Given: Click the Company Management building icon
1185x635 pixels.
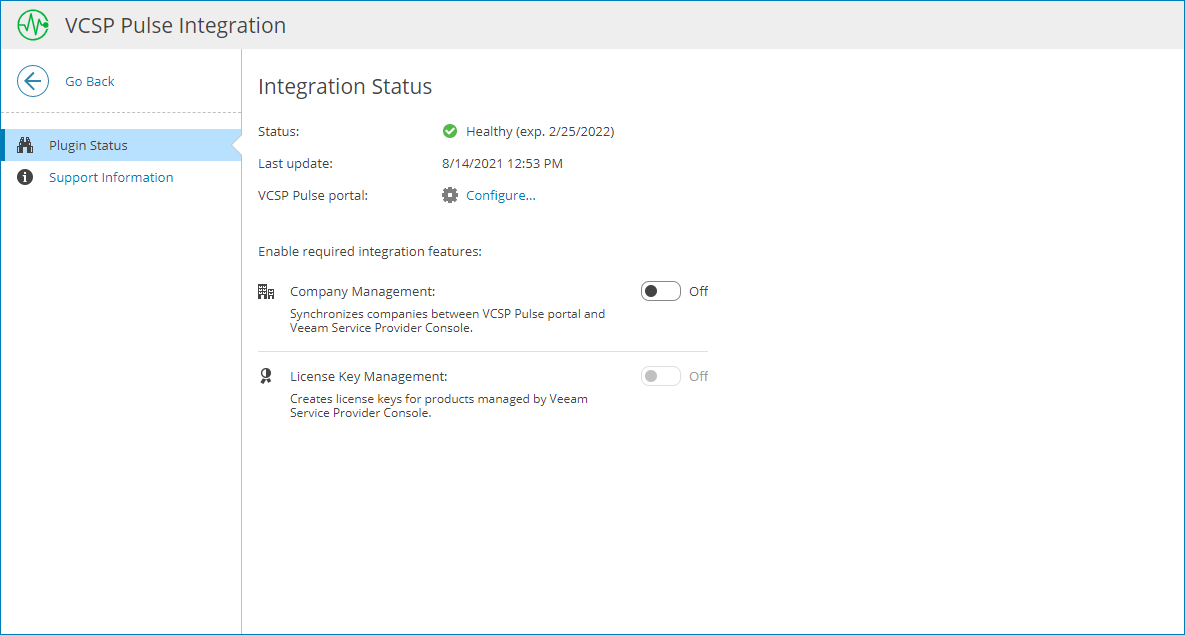Looking at the screenshot, I should click(x=266, y=292).
